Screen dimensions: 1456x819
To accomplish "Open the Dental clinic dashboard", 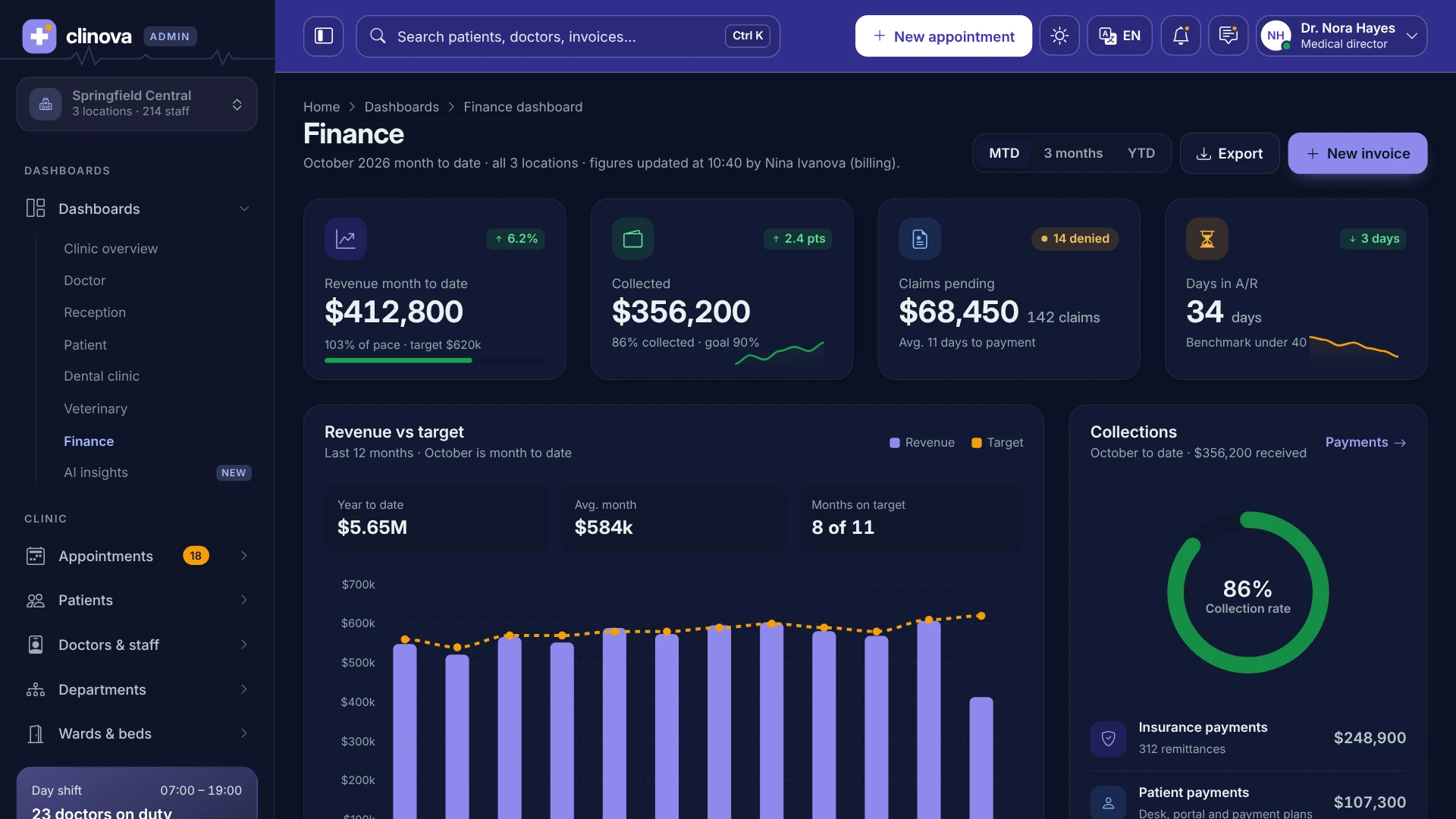I will tap(102, 376).
